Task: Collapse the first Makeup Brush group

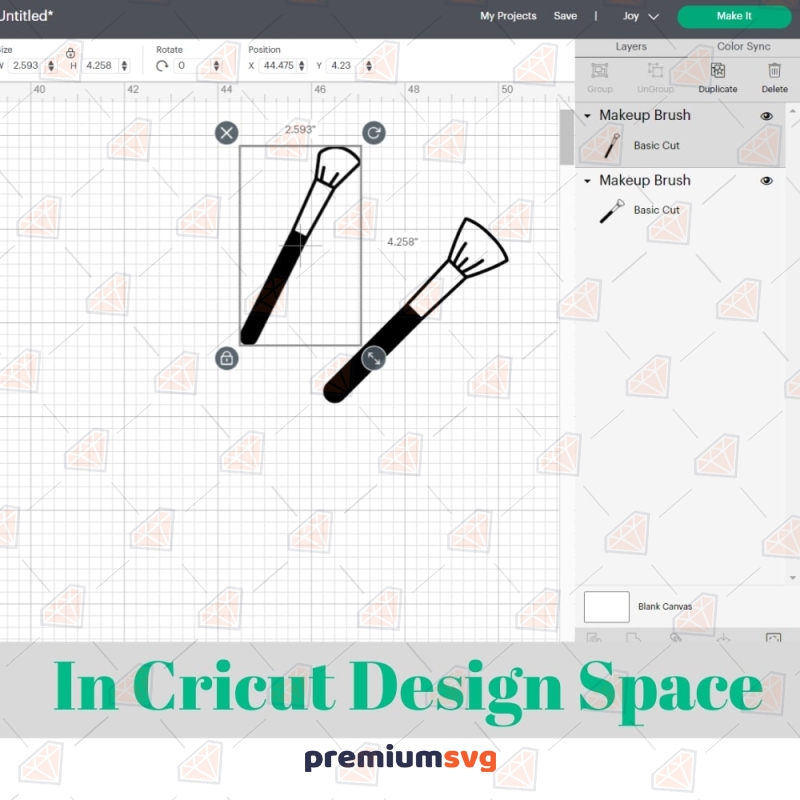Action: tap(587, 115)
